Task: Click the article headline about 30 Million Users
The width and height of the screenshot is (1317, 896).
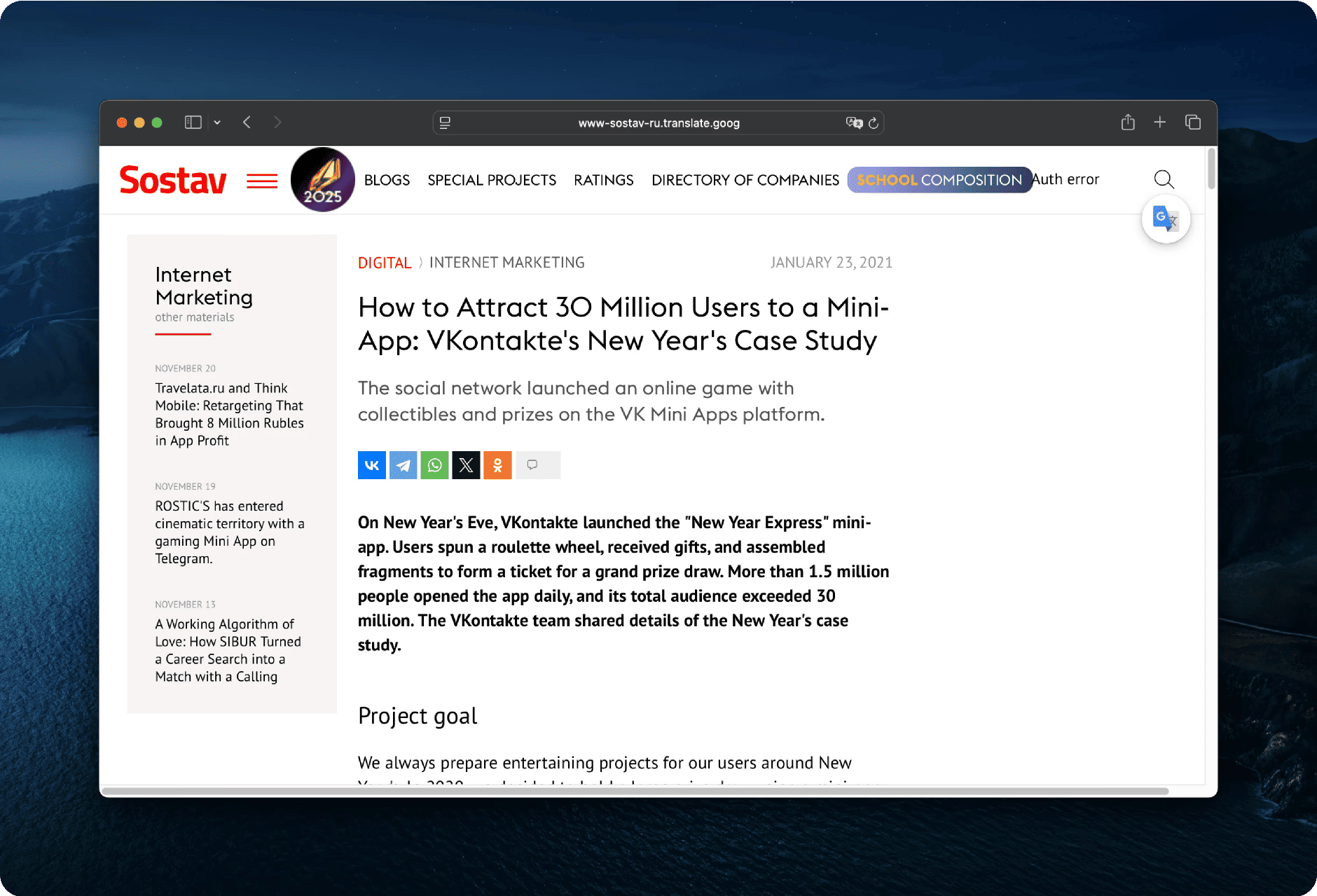Action: tap(623, 324)
